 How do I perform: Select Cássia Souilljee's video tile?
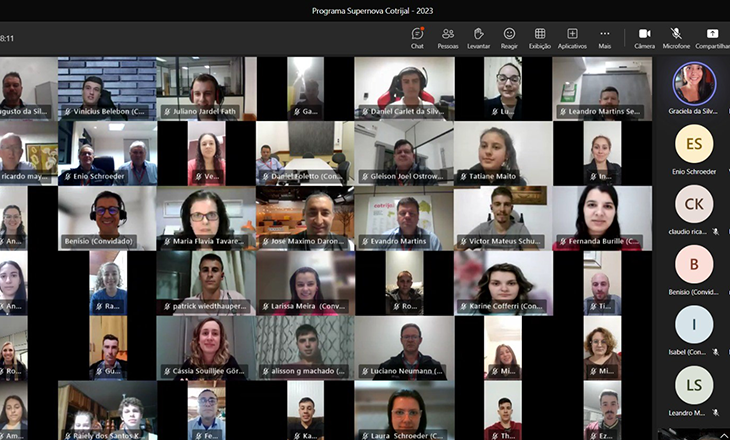pyautogui.click(x=206, y=348)
